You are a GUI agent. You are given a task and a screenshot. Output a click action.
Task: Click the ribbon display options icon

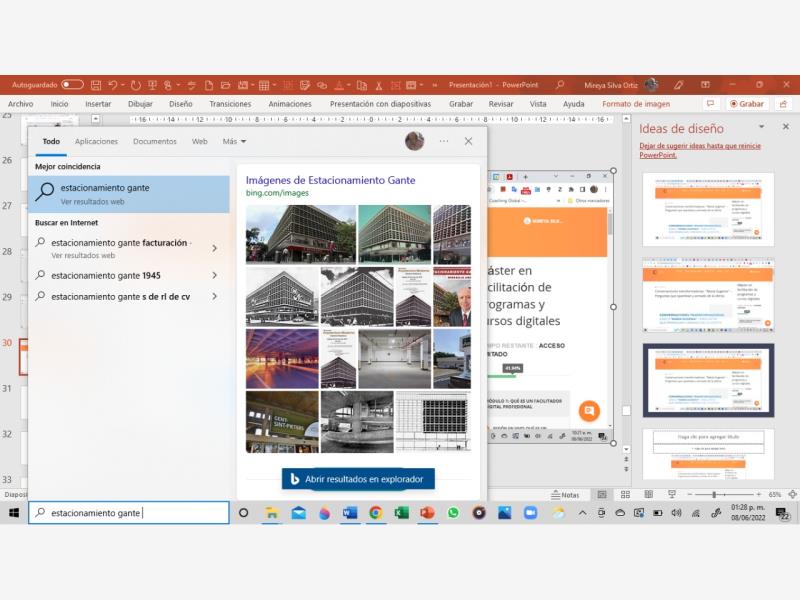pyautogui.click(x=706, y=85)
